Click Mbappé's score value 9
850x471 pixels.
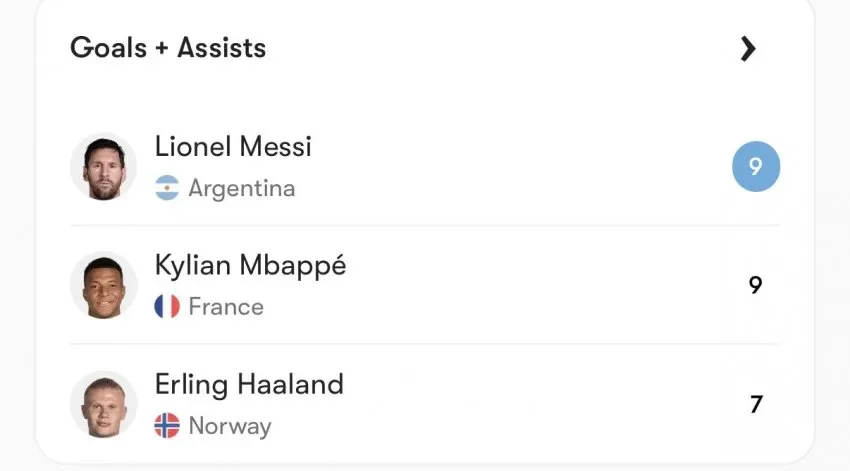point(755,285)
